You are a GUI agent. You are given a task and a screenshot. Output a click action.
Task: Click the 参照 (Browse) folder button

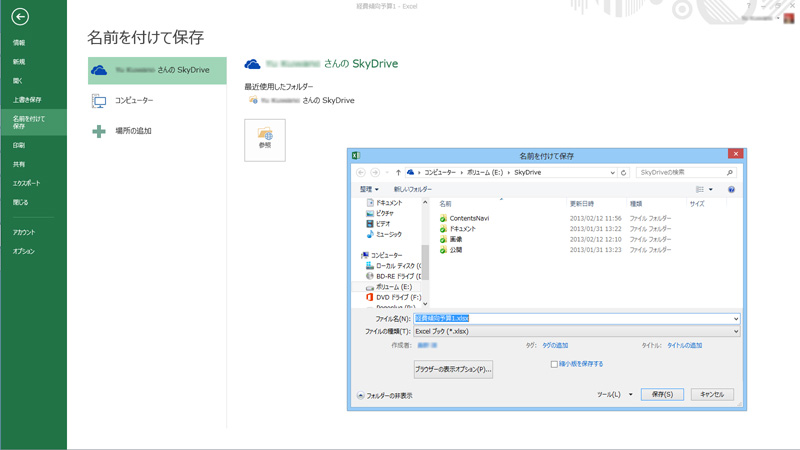click(x=265, y=139)
